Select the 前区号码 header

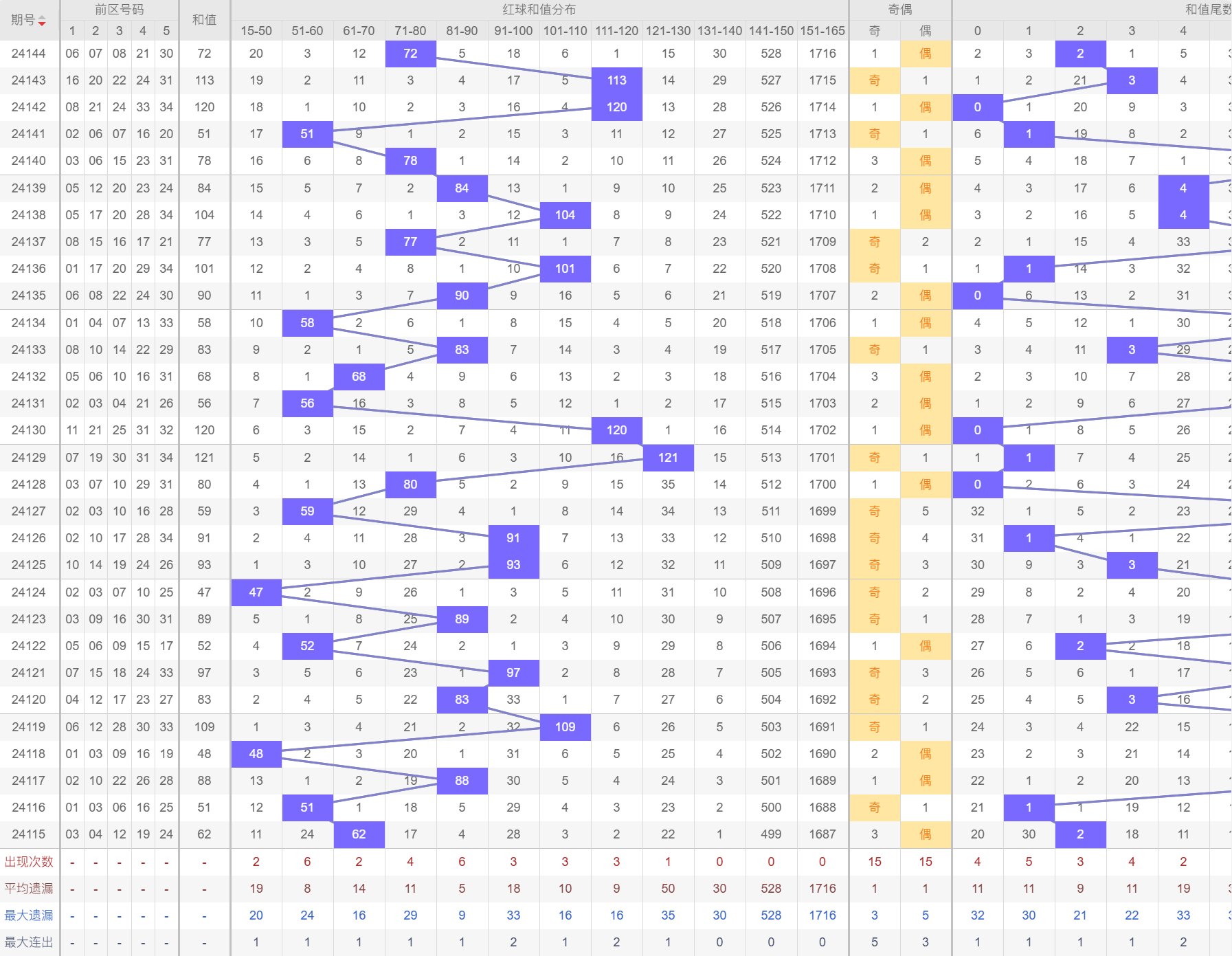click(119, 10)
